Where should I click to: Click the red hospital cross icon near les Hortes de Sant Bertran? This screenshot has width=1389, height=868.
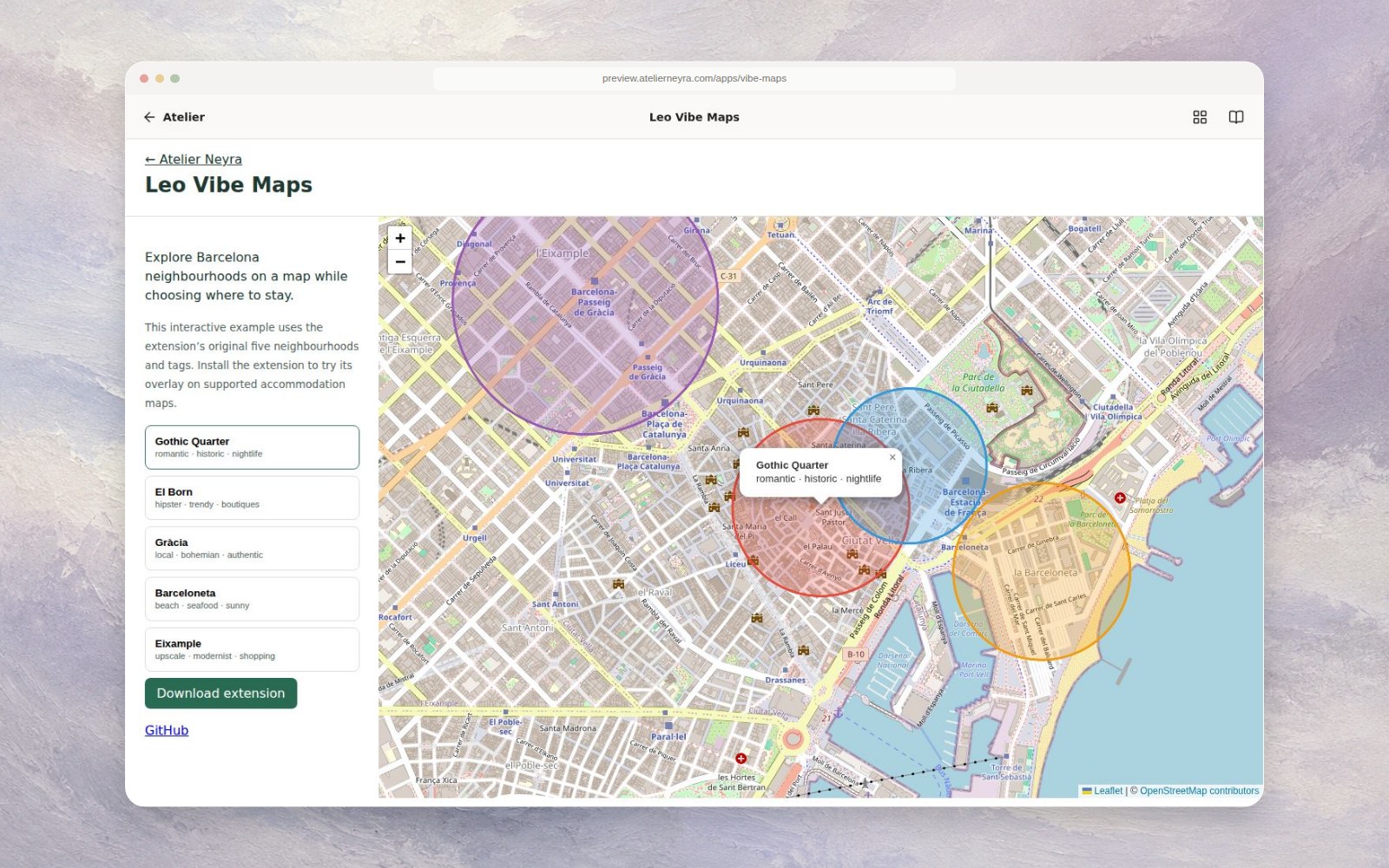coord(741,759)
